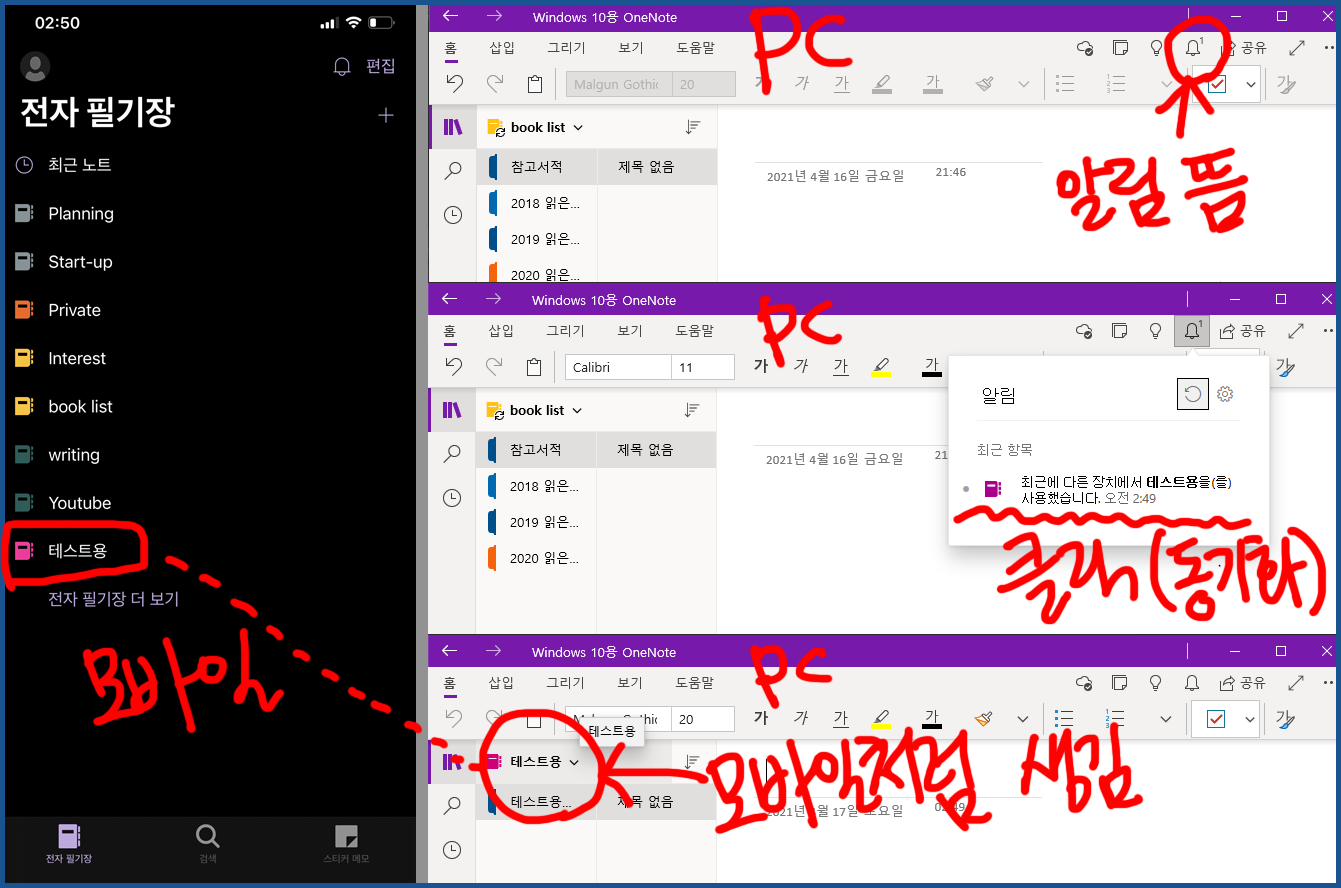Viewport: 1341px width, 888px height.
Task: Click Undo in top PC window toolbar
Action: pos(454,84)
